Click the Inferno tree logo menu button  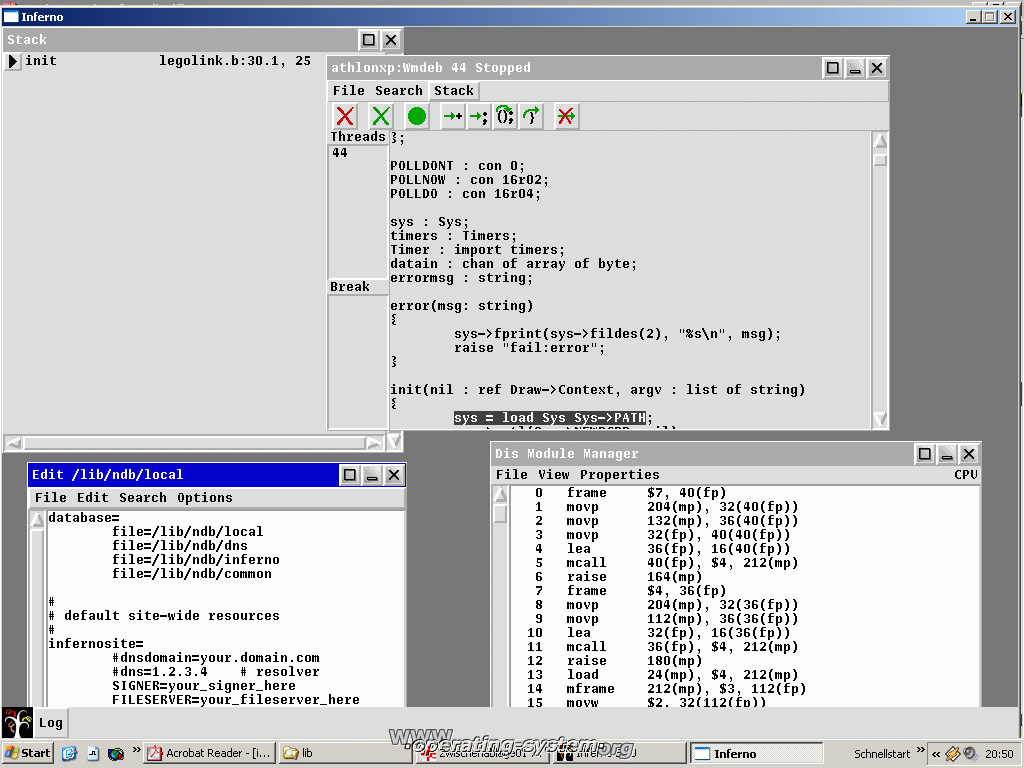pyautogui.click(x=17, y=723)
